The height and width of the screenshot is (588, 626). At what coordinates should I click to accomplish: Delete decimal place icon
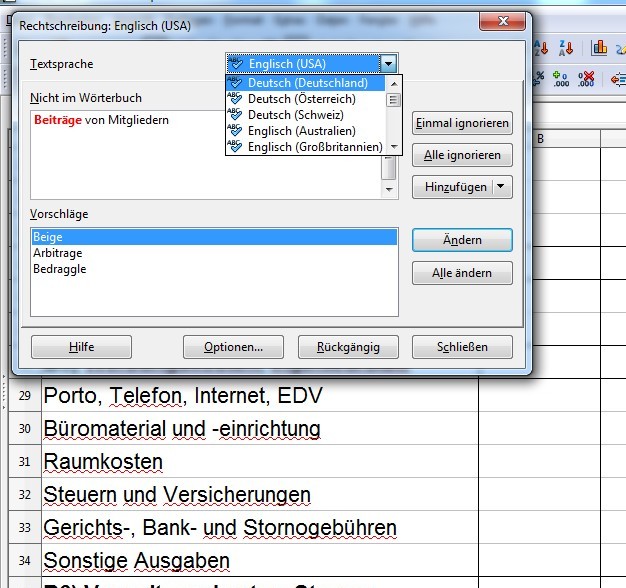coord(586,79)
